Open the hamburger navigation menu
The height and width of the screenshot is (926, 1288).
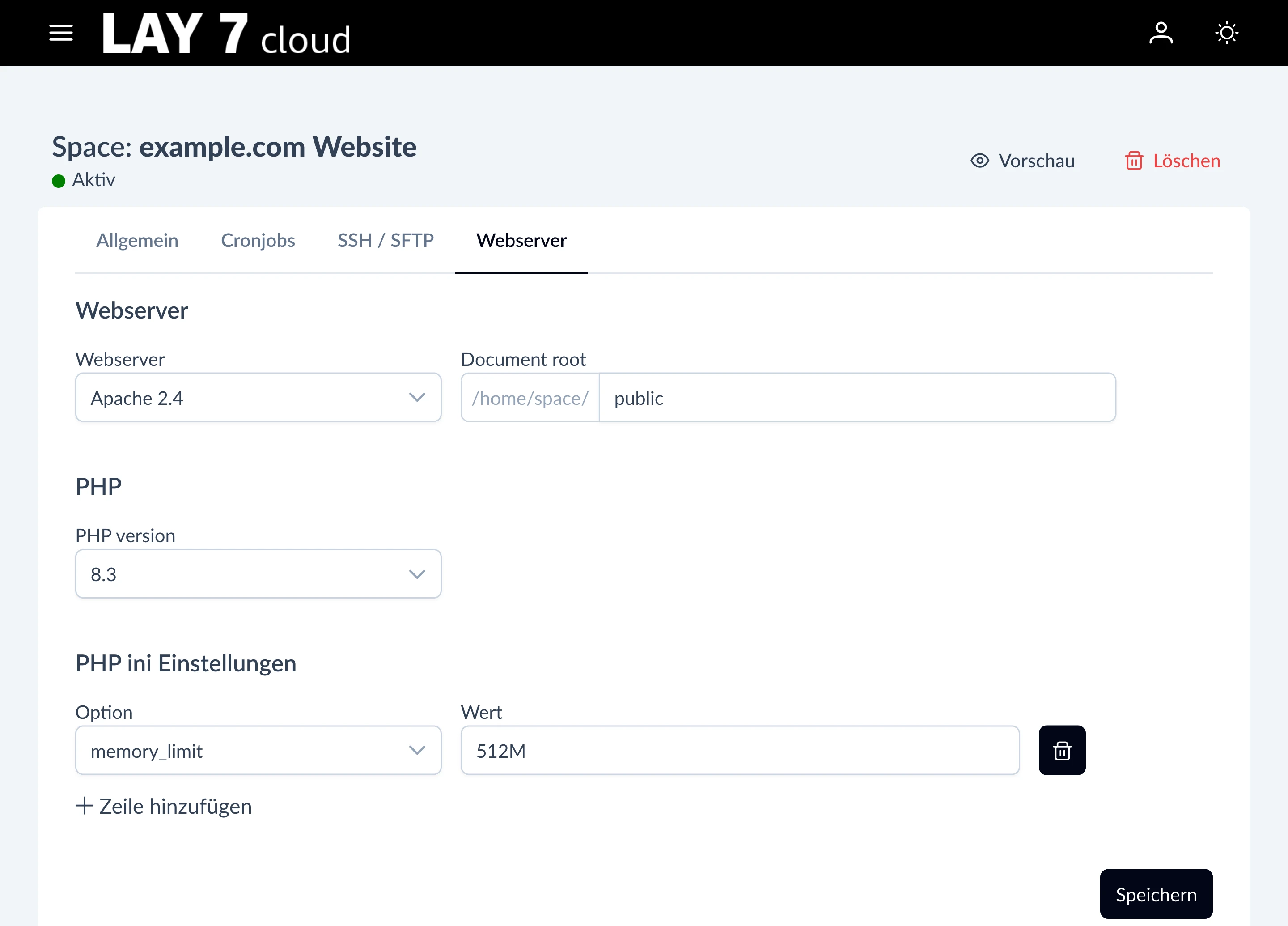point(61,32)
